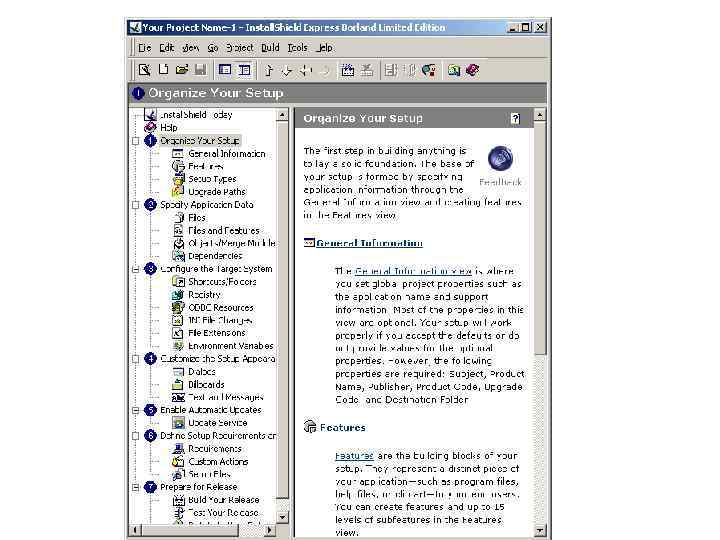
Task: Click tree pane scroll down arrow
Action: point(282,517)
